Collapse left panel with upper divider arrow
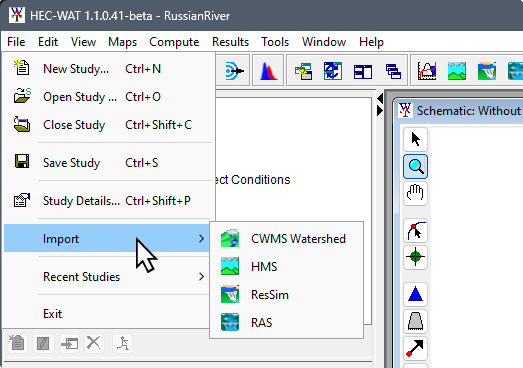The height and width of the screenshot is (368, 523). 380,98
